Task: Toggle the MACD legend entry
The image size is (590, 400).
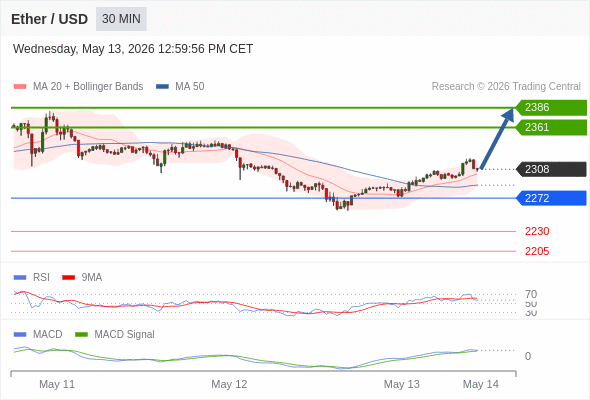Action: (38, 334)
